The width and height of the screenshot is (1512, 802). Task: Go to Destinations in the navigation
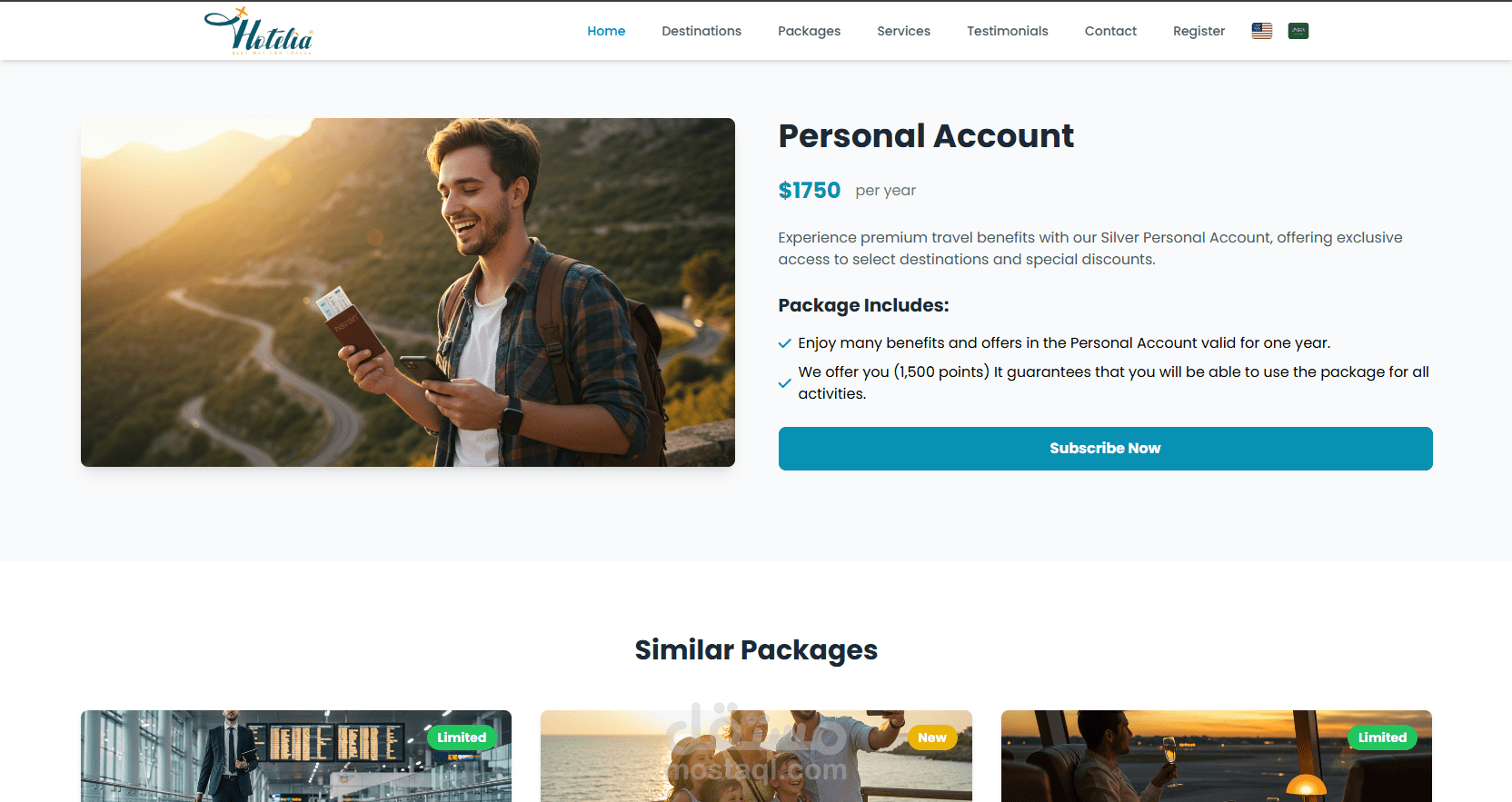click(701, 31)
